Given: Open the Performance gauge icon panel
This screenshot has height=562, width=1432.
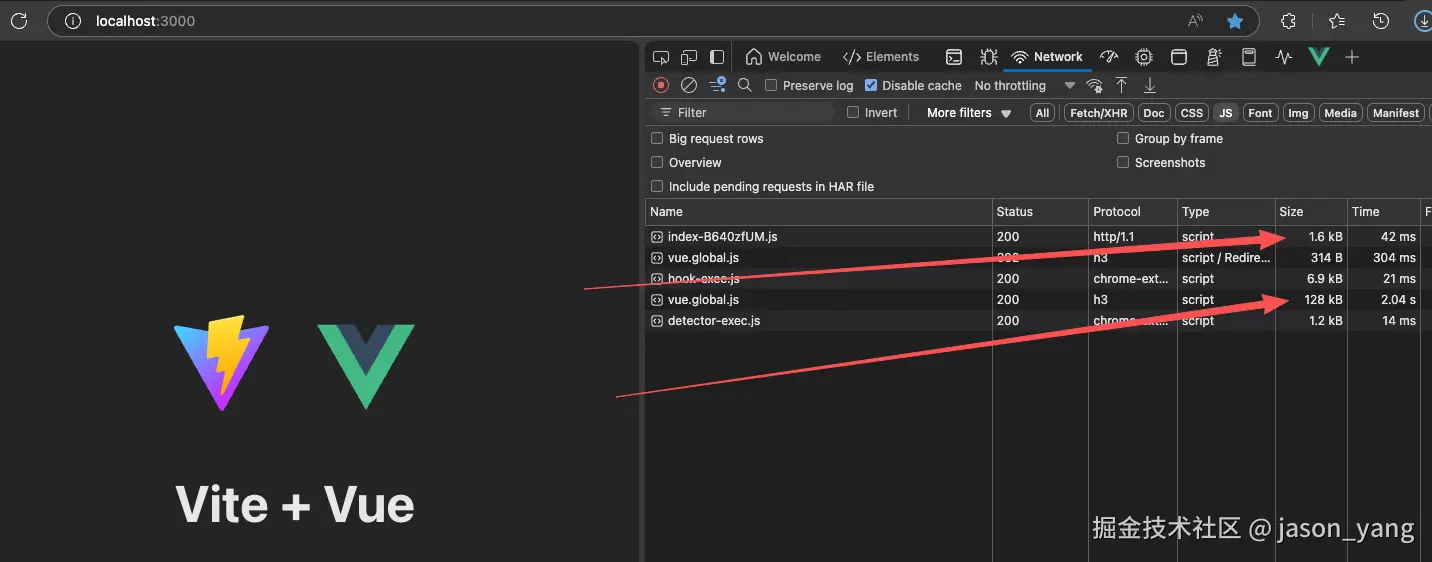Looking at the screenshot, I should pyautogui.click(x=1108, y=57).
